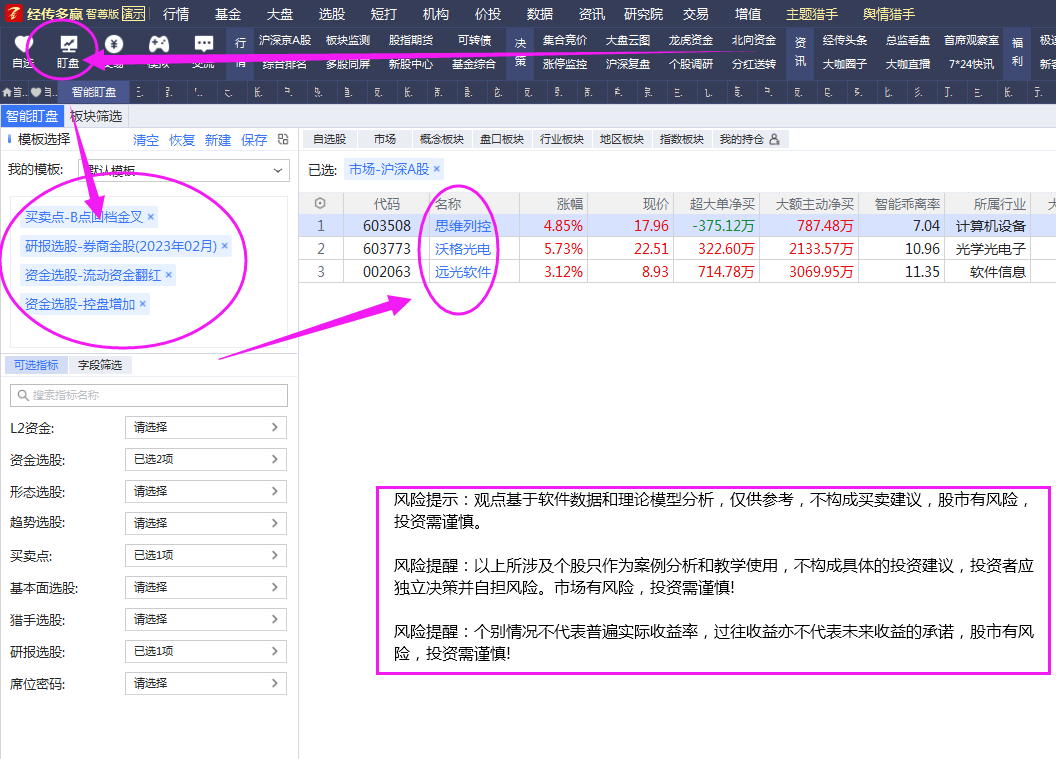Open the chat bubble 交流 icon
Screen dimensions: 1056x759
pos(203,44)
